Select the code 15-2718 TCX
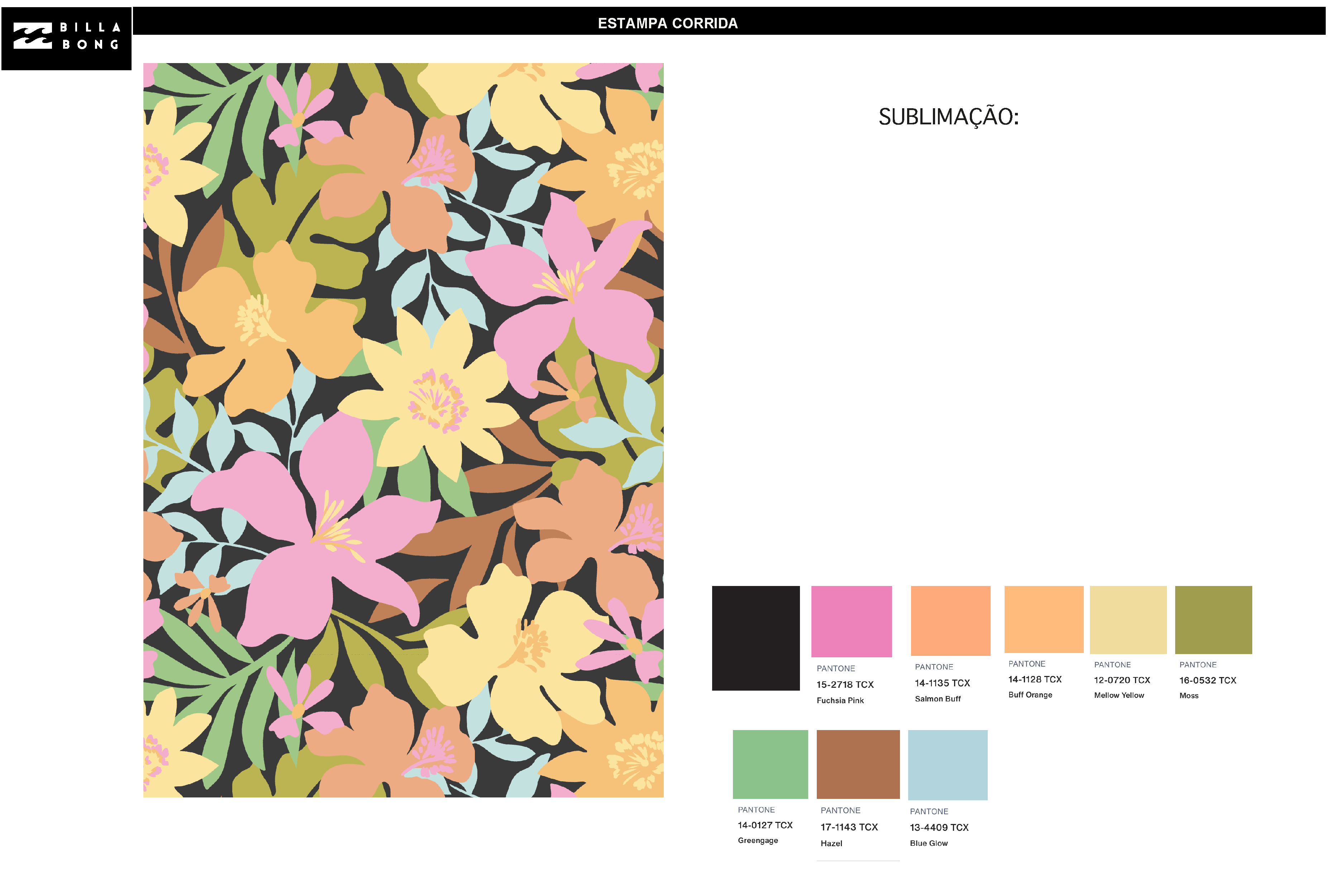 click(845, 685)
